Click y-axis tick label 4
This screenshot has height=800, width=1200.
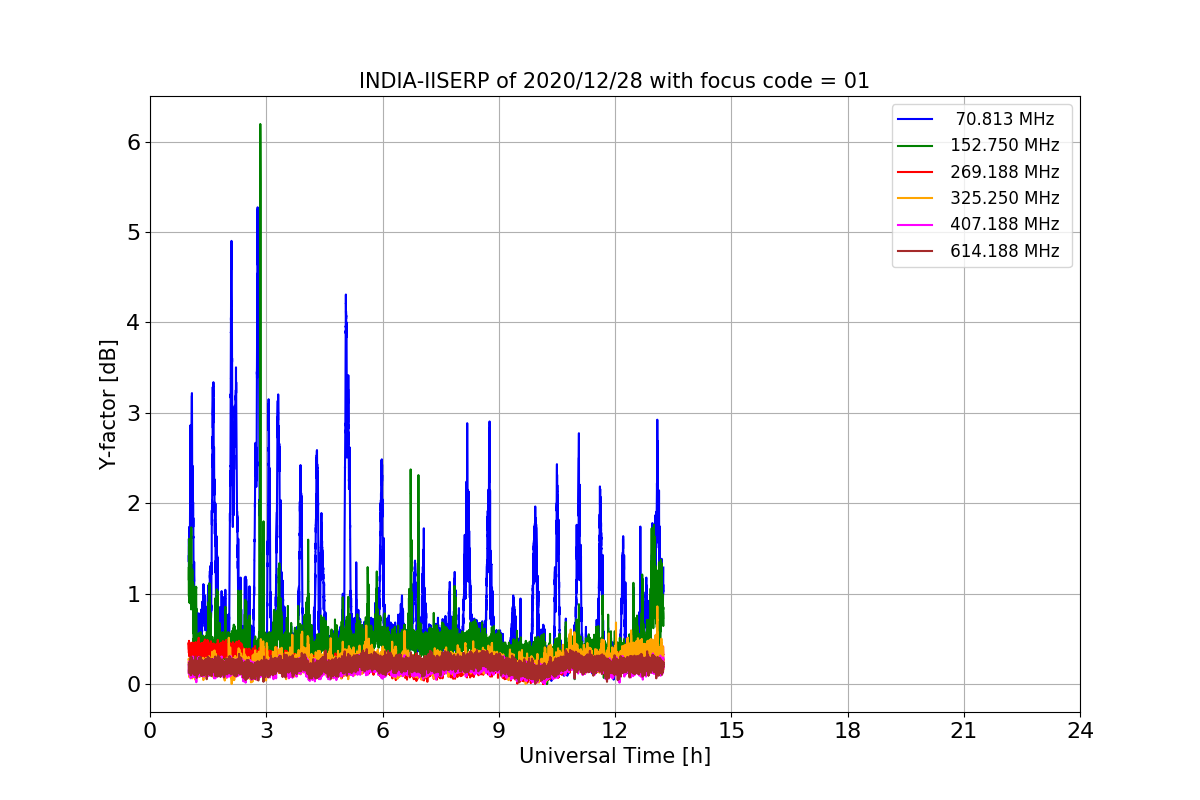133,323
